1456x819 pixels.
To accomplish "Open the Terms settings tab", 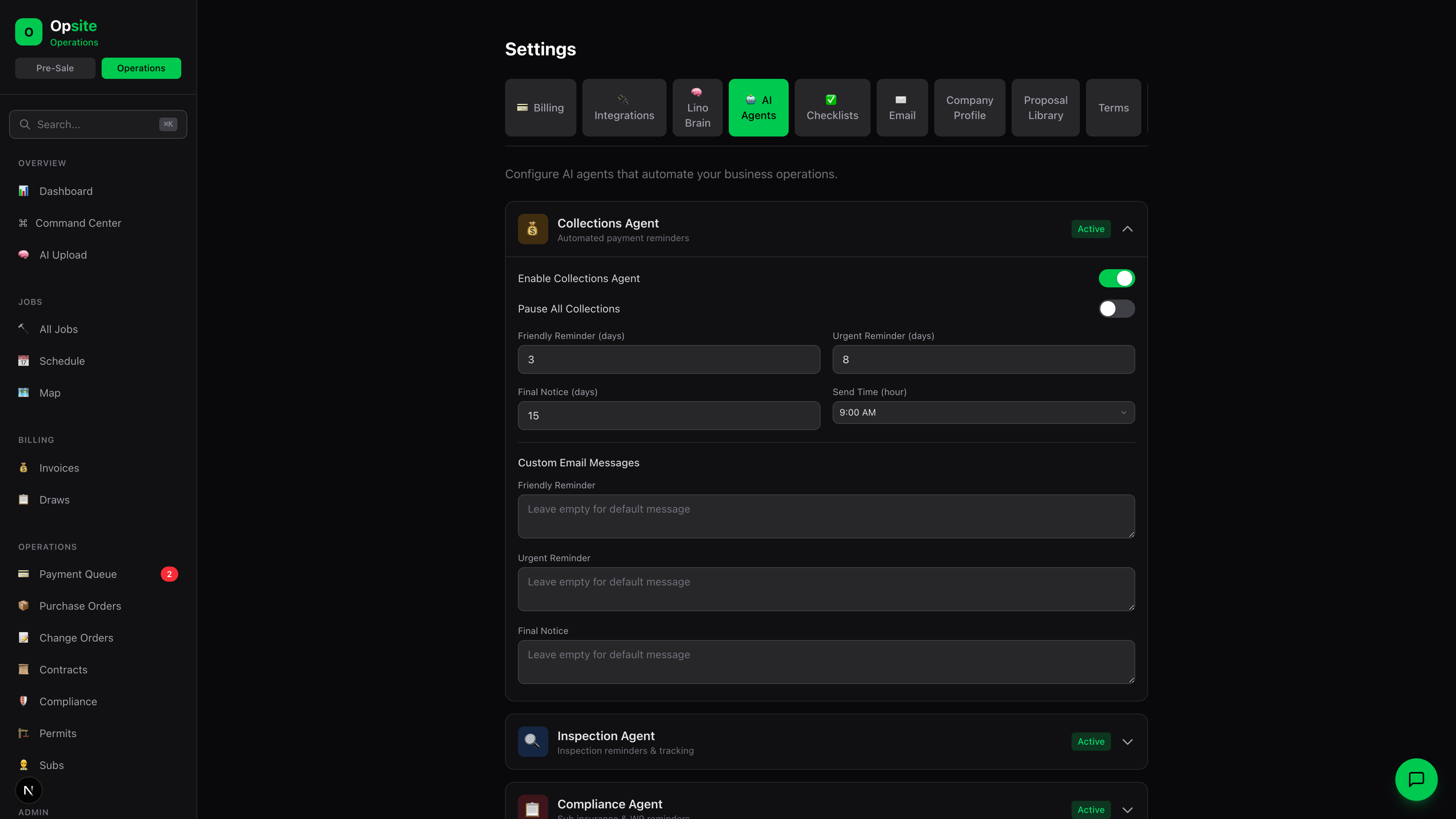I will tap(1114, 107).
